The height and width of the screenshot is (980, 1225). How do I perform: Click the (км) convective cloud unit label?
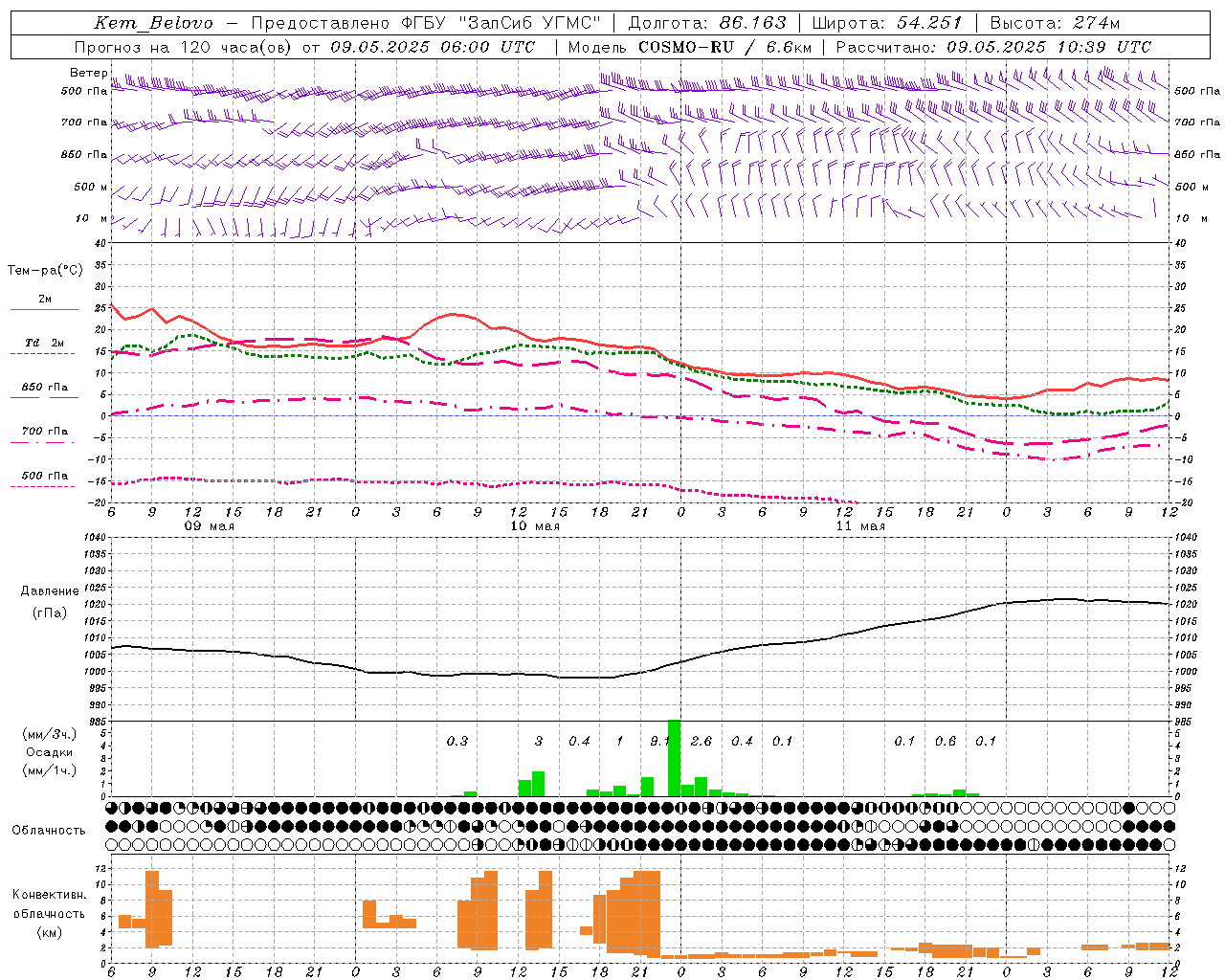coord(49,932)
